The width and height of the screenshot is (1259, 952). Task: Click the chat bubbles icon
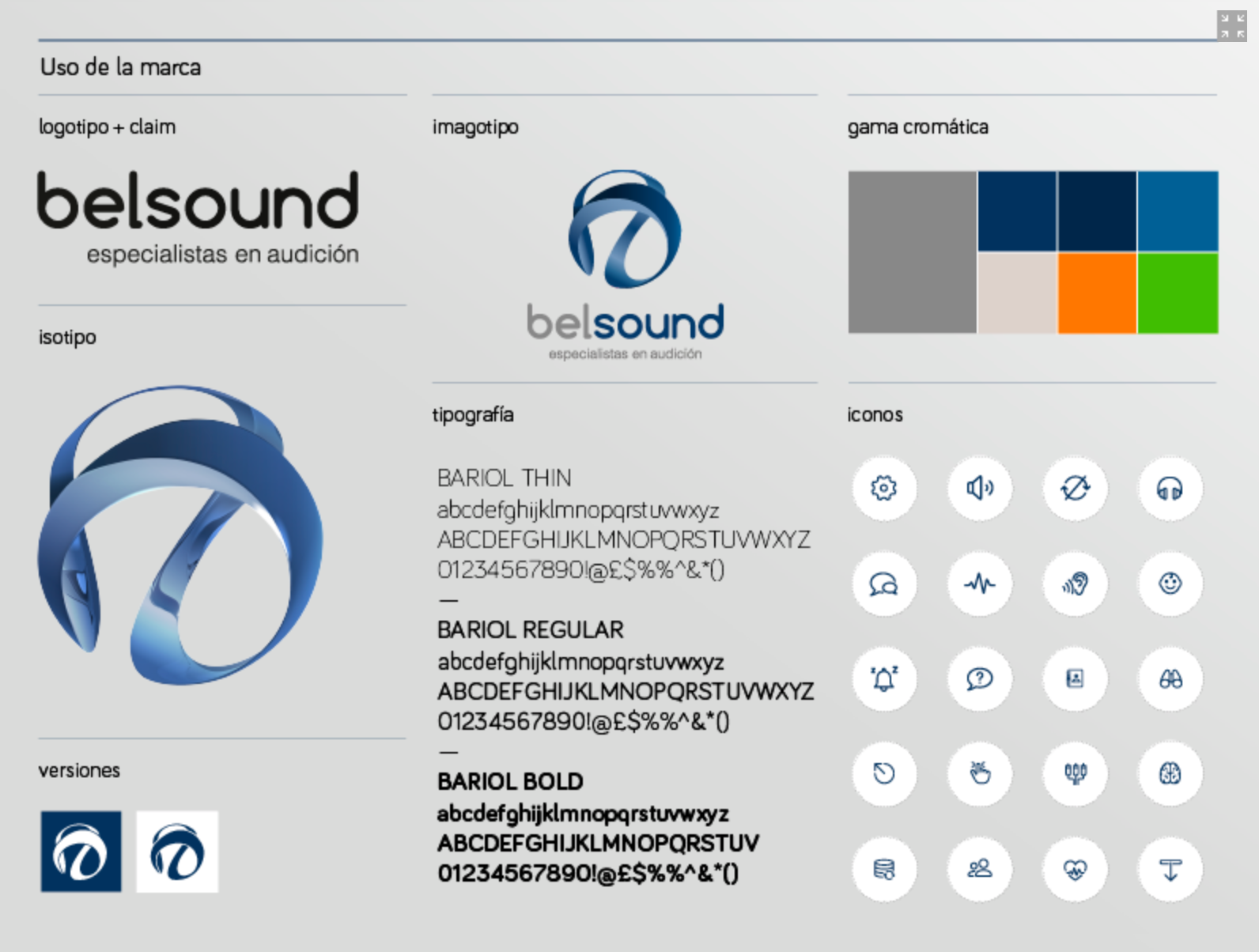tap(884, 584)
